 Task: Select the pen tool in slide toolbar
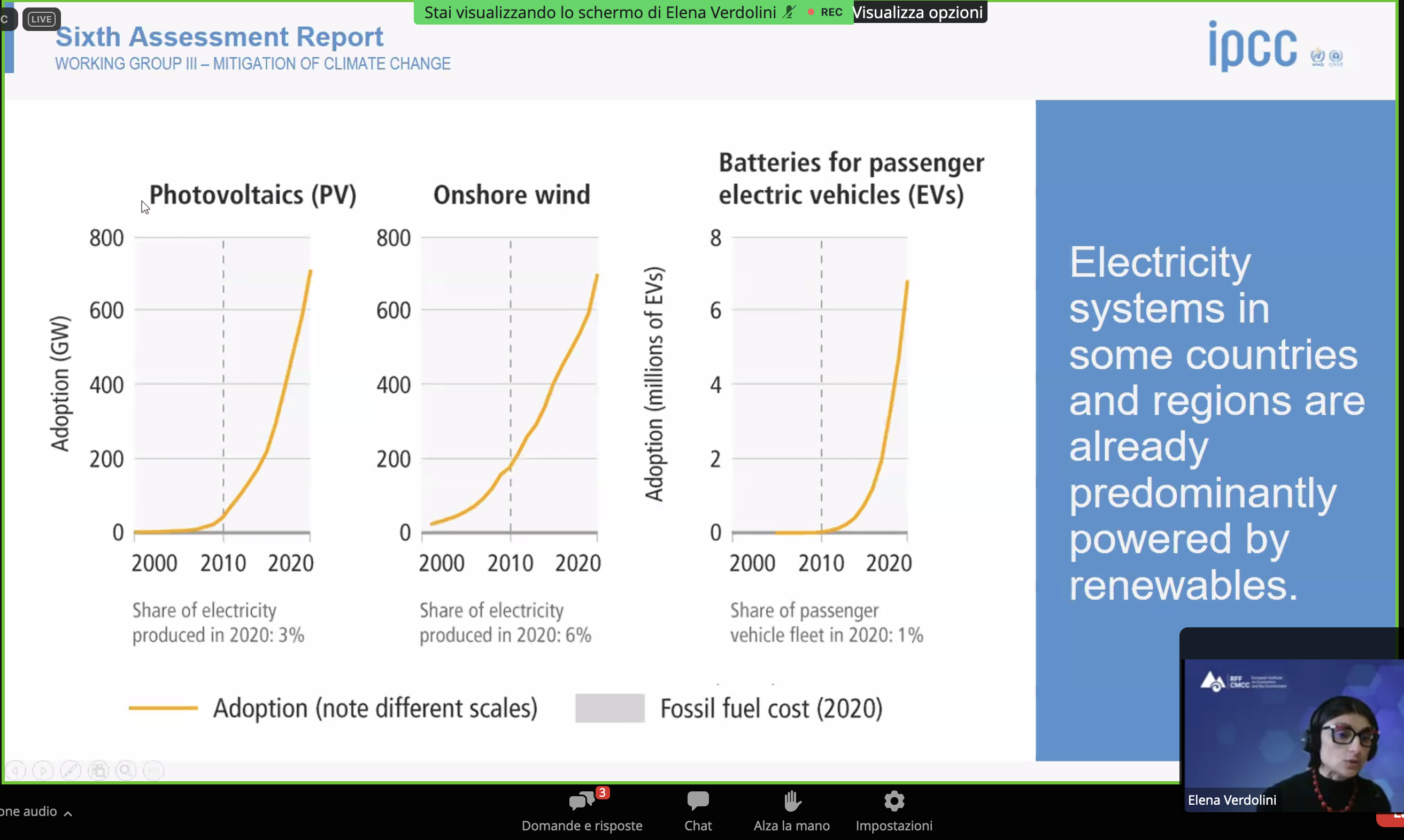[x=70, y=771]
